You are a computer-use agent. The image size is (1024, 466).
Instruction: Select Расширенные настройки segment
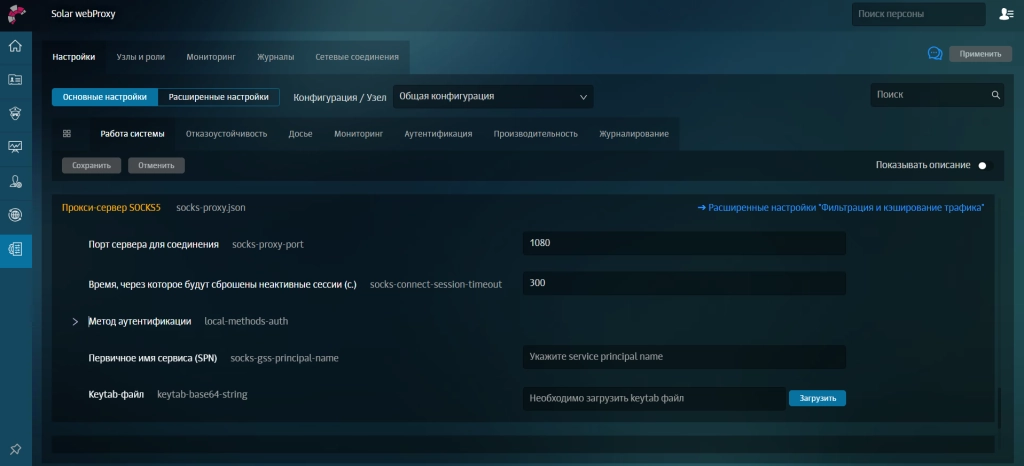pos(218,97)
